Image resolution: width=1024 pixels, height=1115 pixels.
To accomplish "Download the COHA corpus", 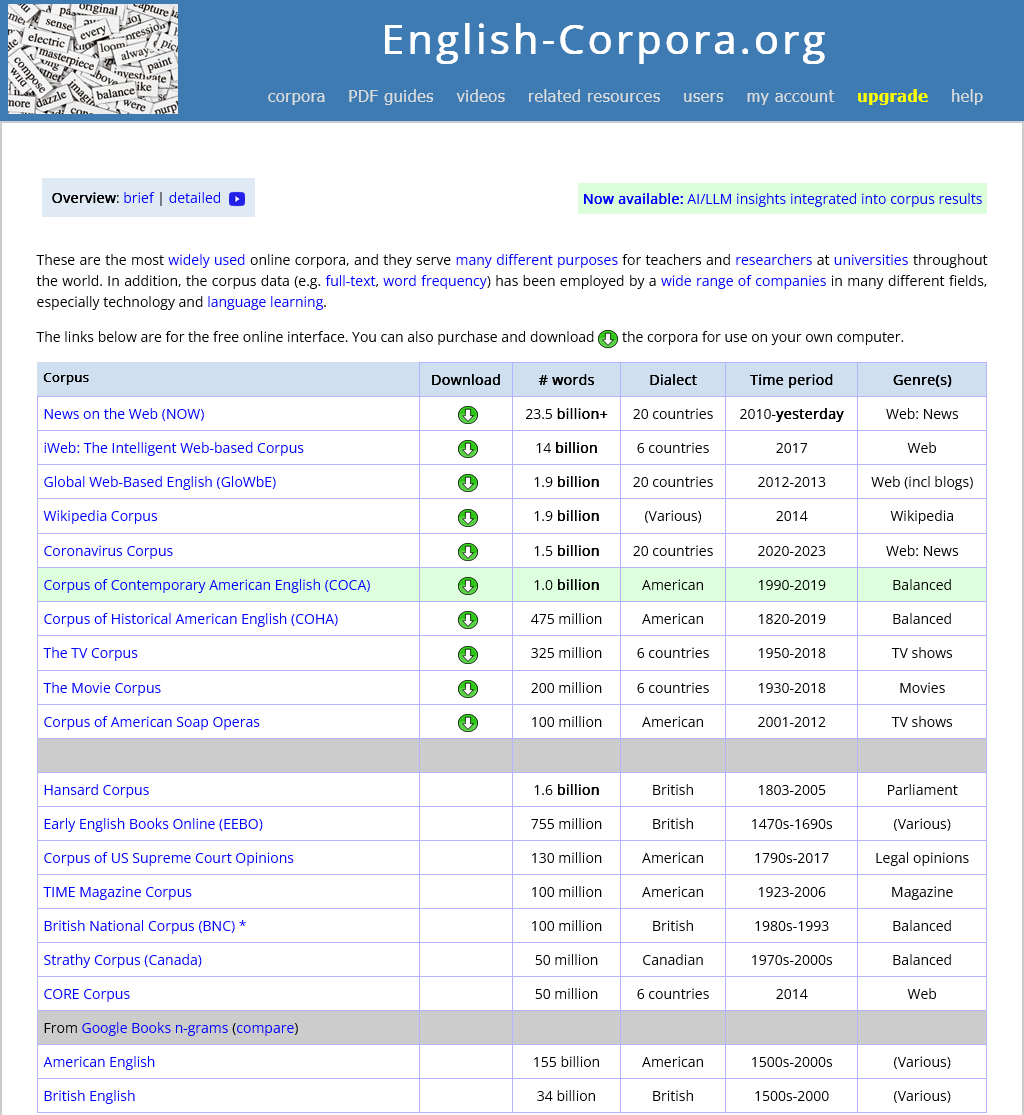I will click(x=467, y=619).
